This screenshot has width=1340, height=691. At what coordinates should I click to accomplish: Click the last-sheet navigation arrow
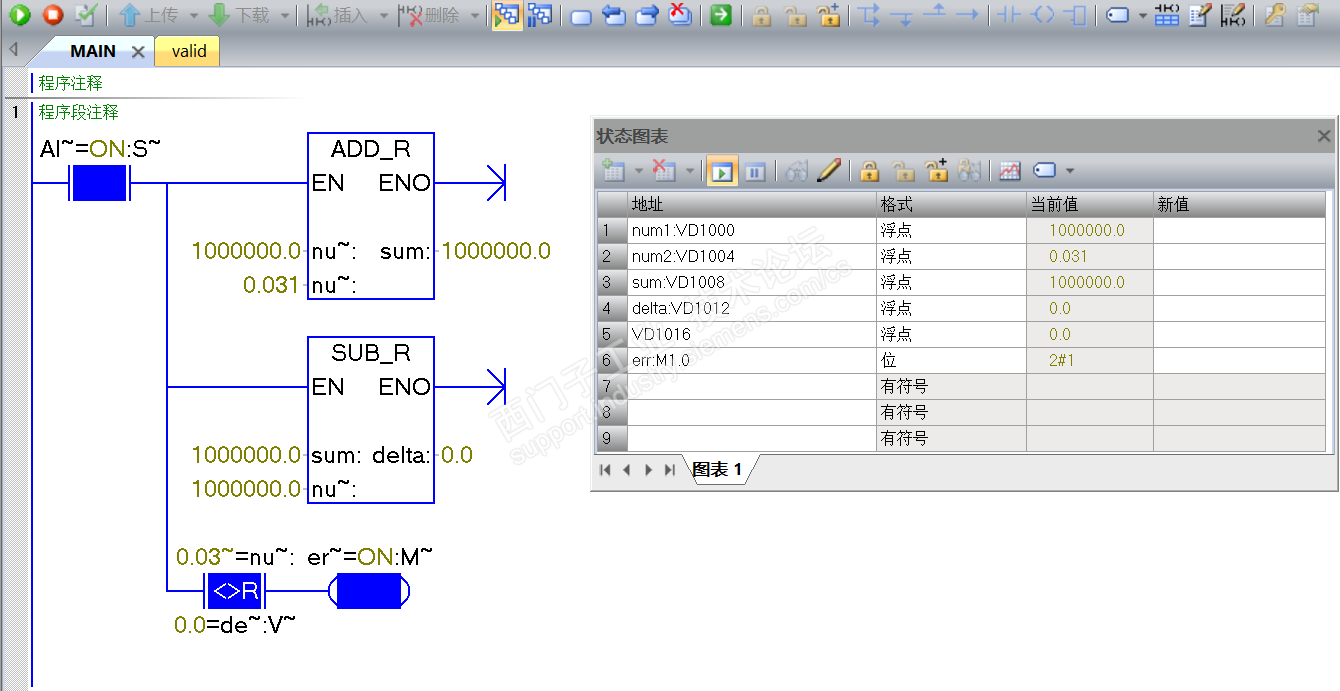pyautogui.click(x=670, y=469)
